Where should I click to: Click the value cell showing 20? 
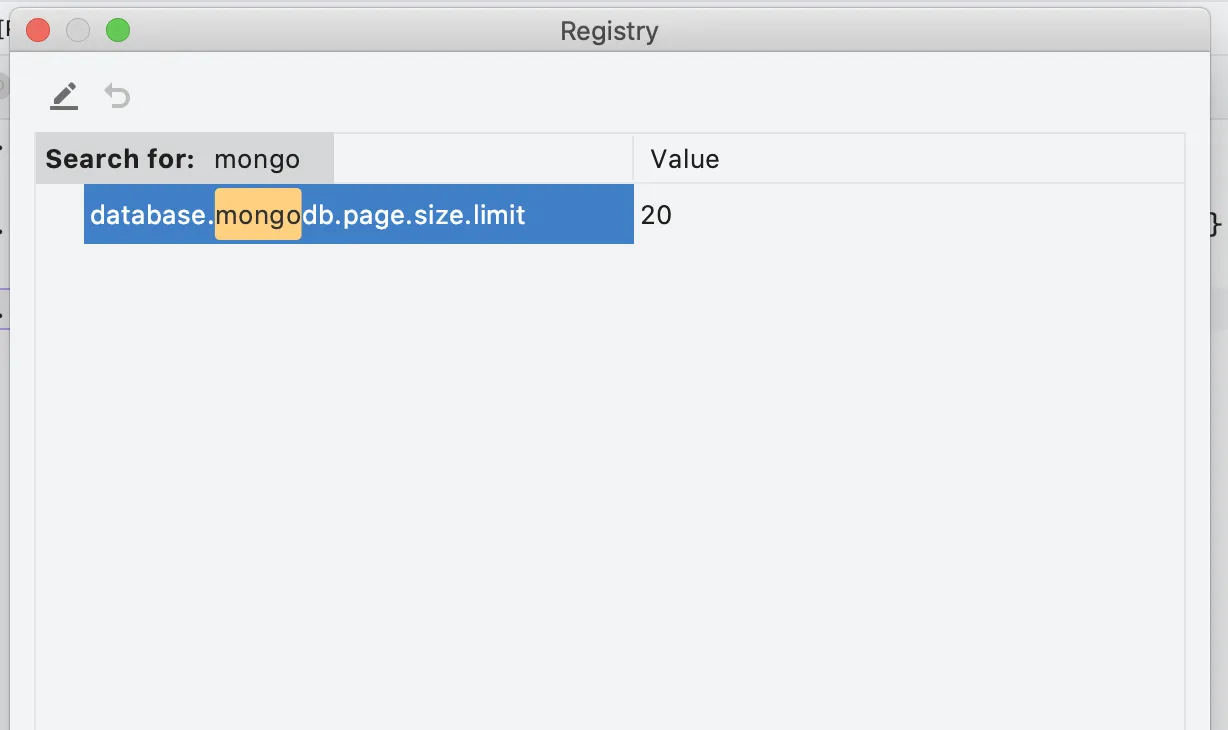(657, 215)
